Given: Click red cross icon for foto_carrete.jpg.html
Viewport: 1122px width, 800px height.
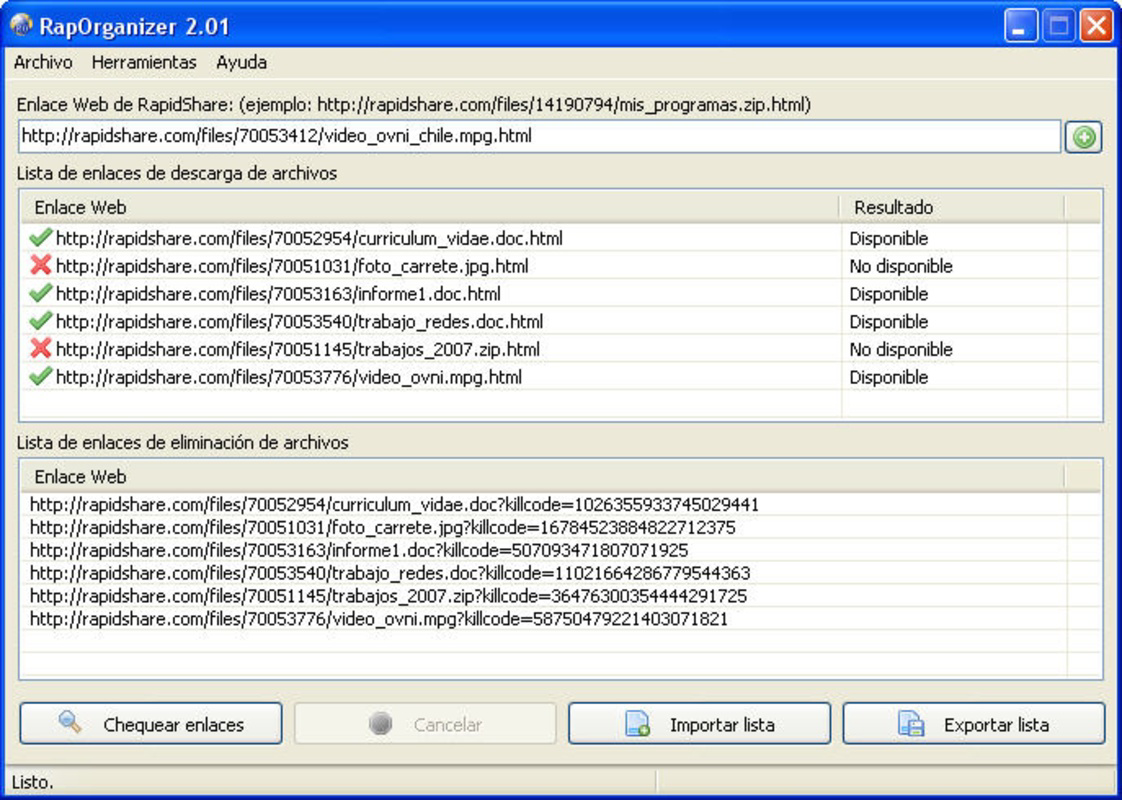Looking at the screenshot, I should [41, 265].
